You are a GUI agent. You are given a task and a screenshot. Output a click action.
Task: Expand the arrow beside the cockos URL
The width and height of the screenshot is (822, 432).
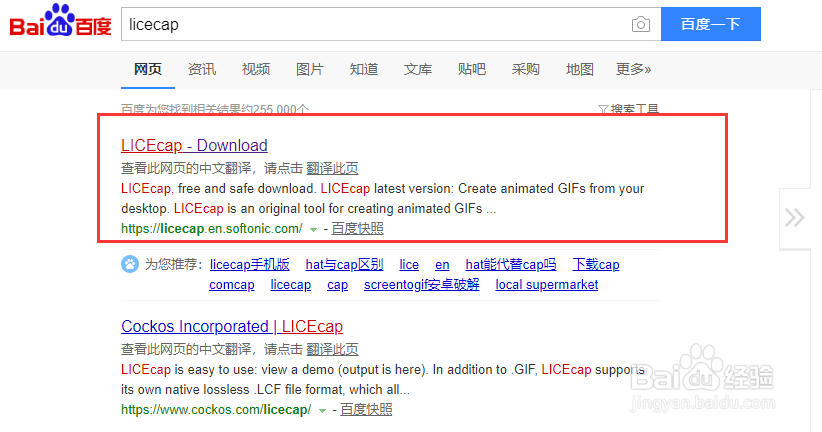322,411
